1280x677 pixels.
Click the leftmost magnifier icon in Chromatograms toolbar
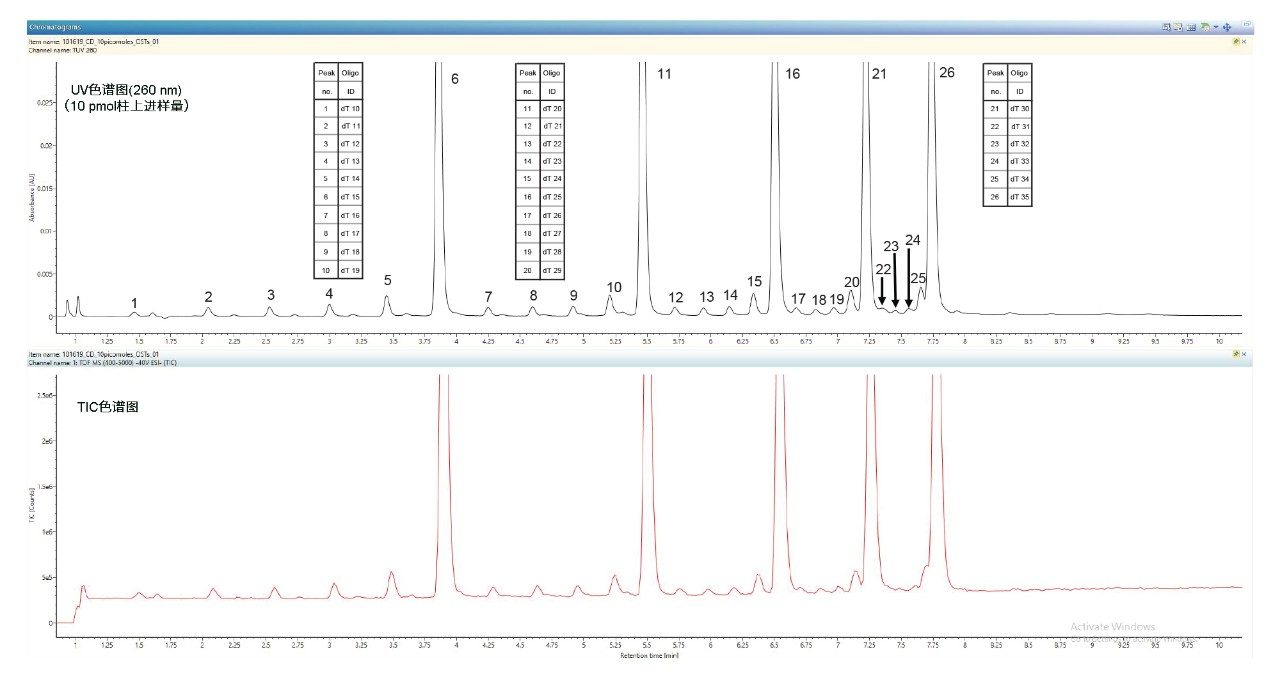1166,27
